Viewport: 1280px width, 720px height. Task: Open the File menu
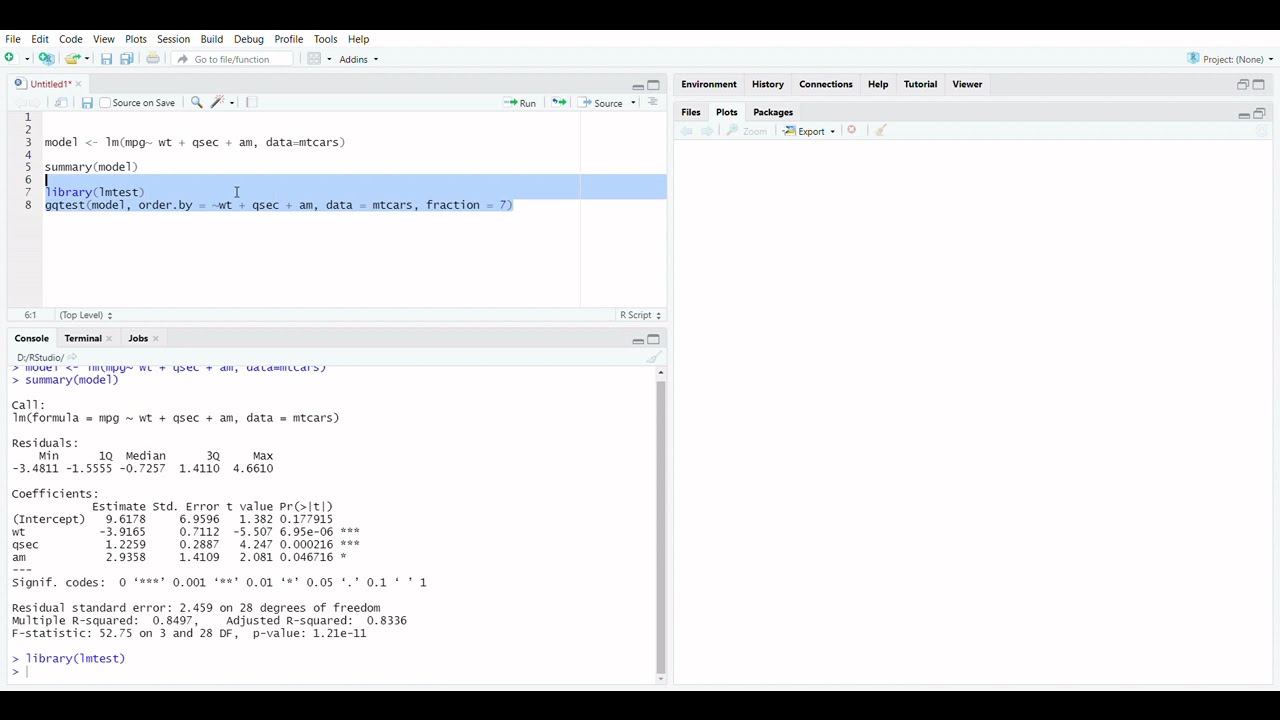pyautogui.click(x=13, y=39)
